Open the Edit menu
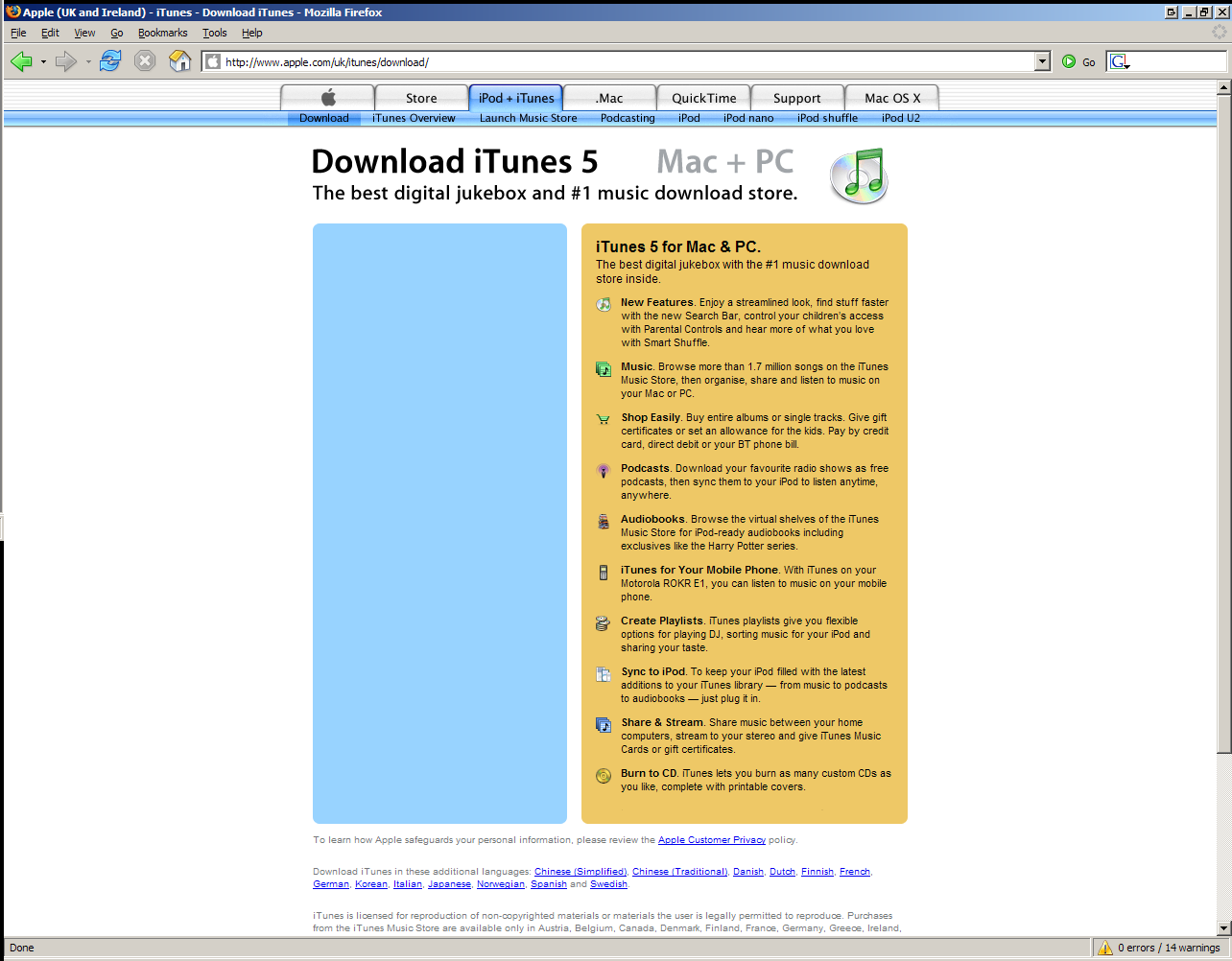 click(50, 33)
